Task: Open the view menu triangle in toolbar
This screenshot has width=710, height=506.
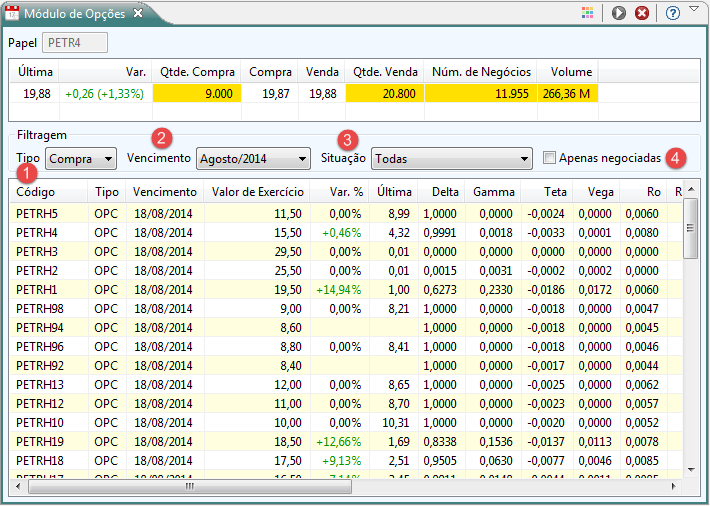Action: [694, 9]
